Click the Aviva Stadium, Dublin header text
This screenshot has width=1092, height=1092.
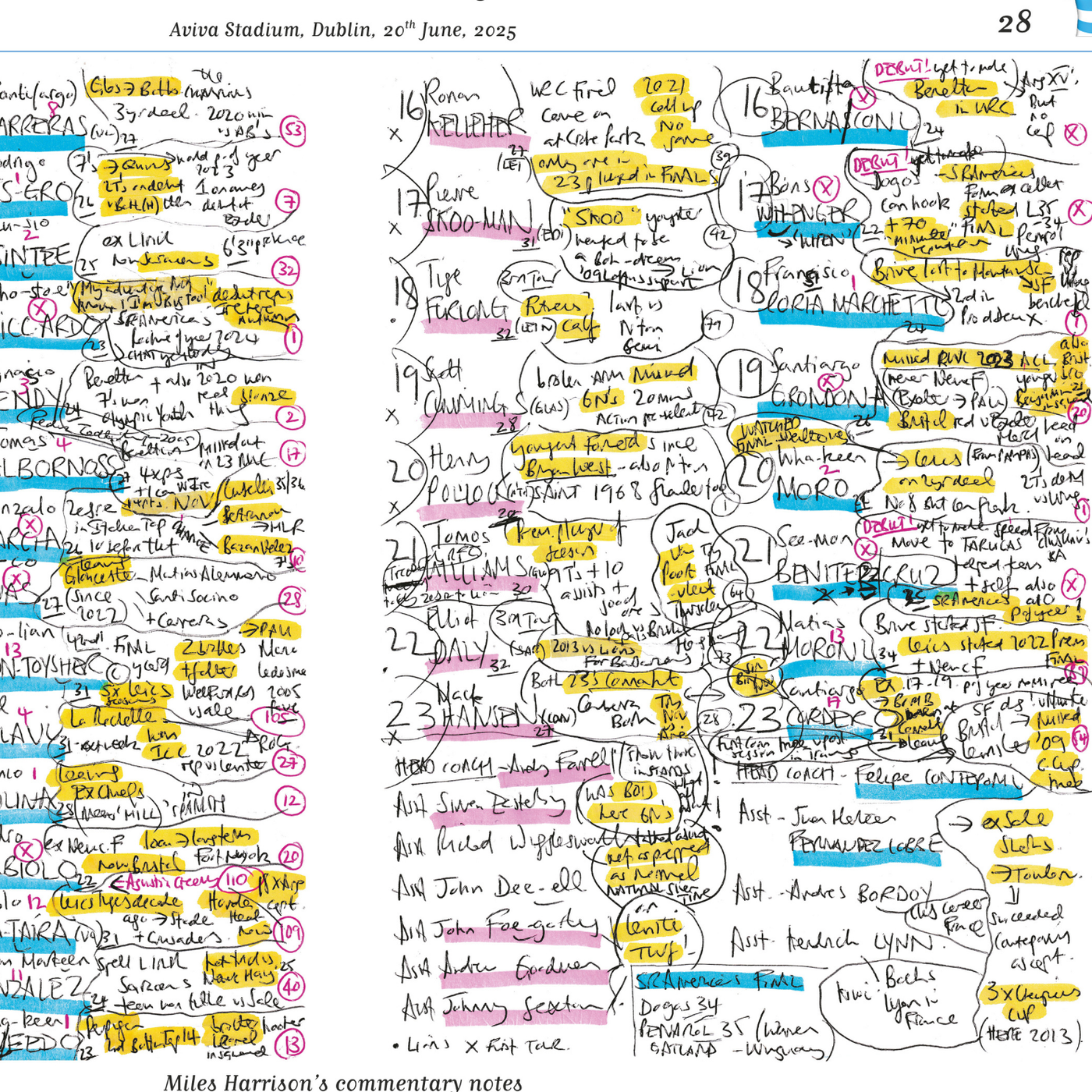pos(342,30)
